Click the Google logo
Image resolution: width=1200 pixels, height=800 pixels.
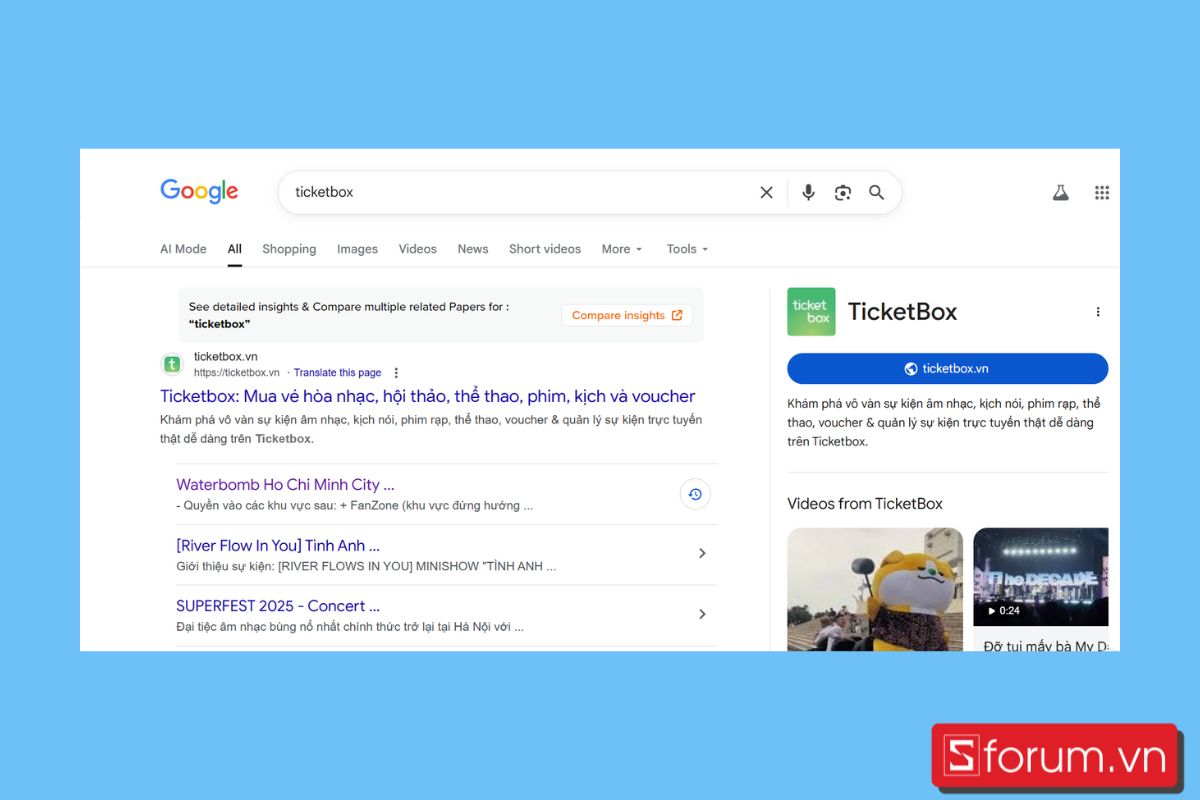[x=199, y=191]
